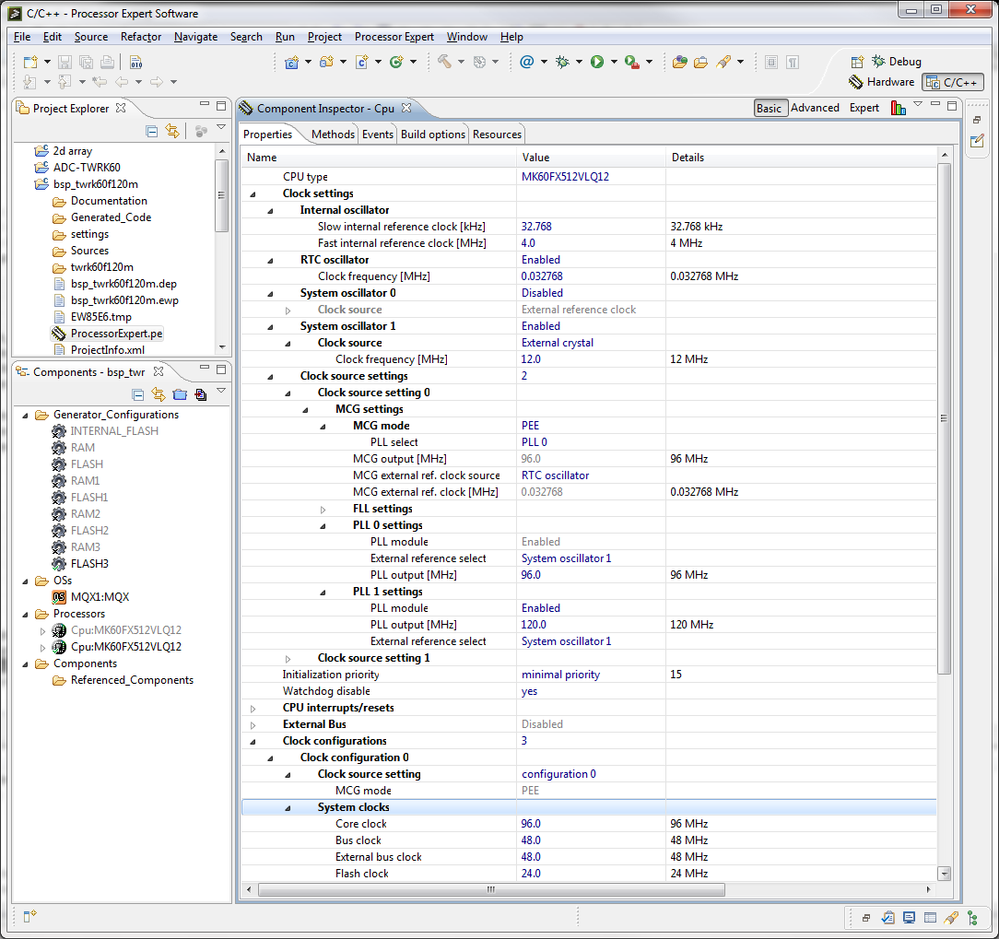This screenshot has width=999, height=939.
Task: Click the RTC oscillator Enabled value
Action: [541, 259]
